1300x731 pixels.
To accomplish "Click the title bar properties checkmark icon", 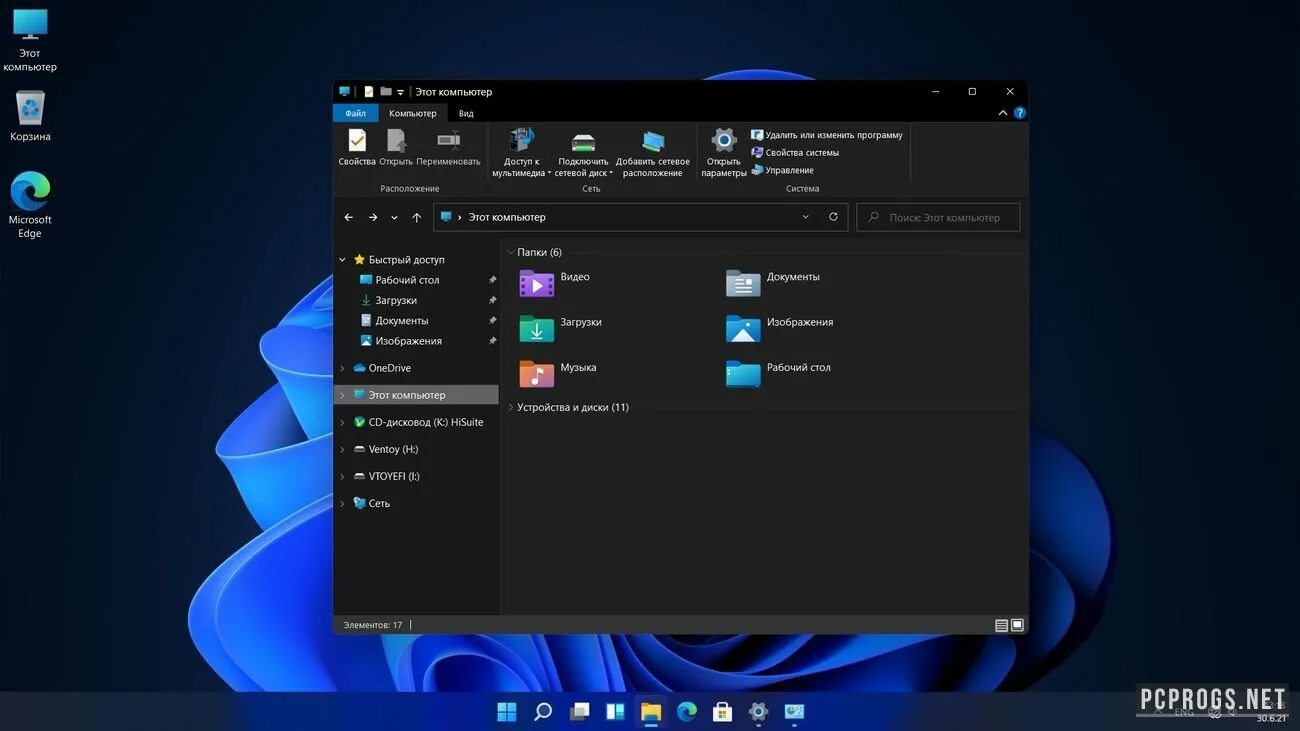I will click(x=368, y=92).
